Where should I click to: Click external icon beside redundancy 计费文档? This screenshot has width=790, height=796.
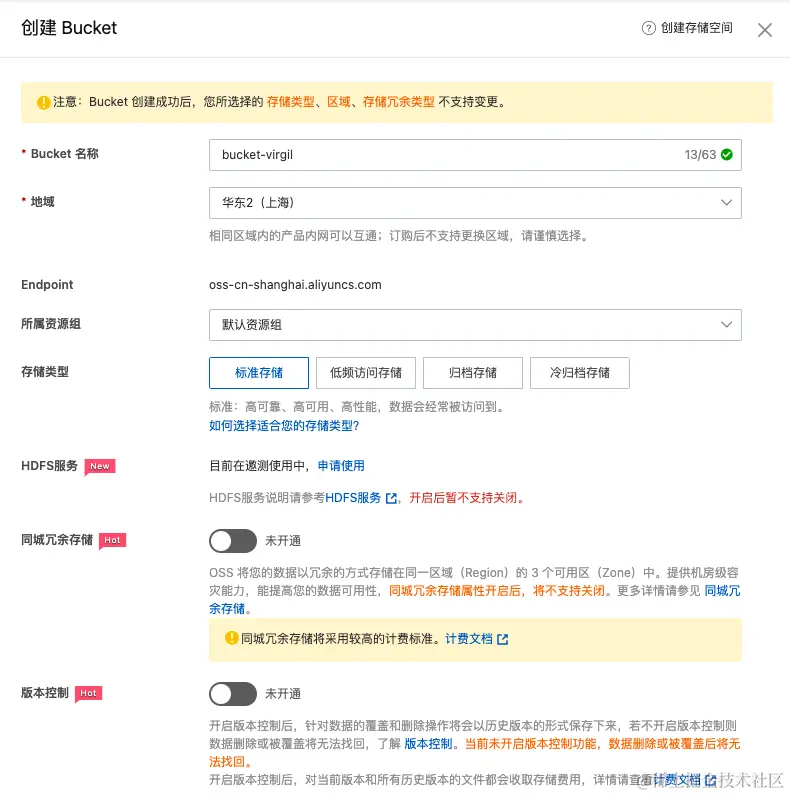(x=503, y=639)
